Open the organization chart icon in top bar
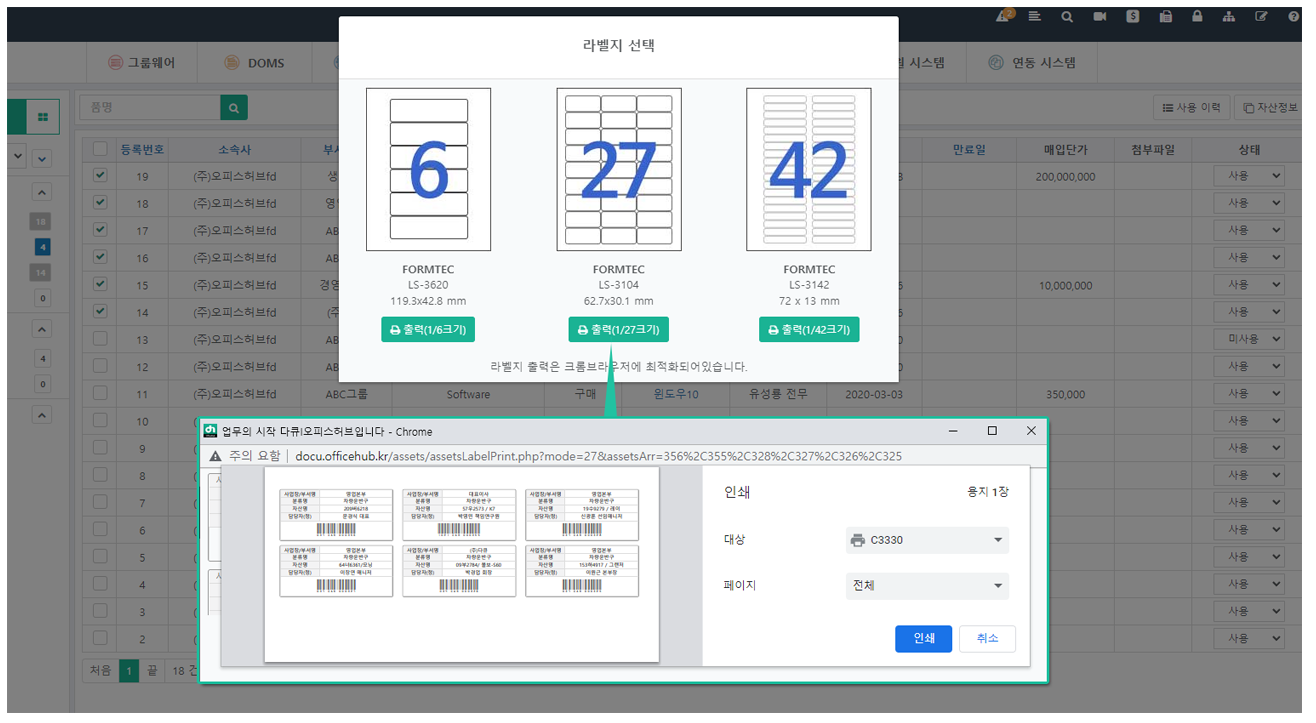The width and height of the screenshot is (1316, 723). point(1229,16)
